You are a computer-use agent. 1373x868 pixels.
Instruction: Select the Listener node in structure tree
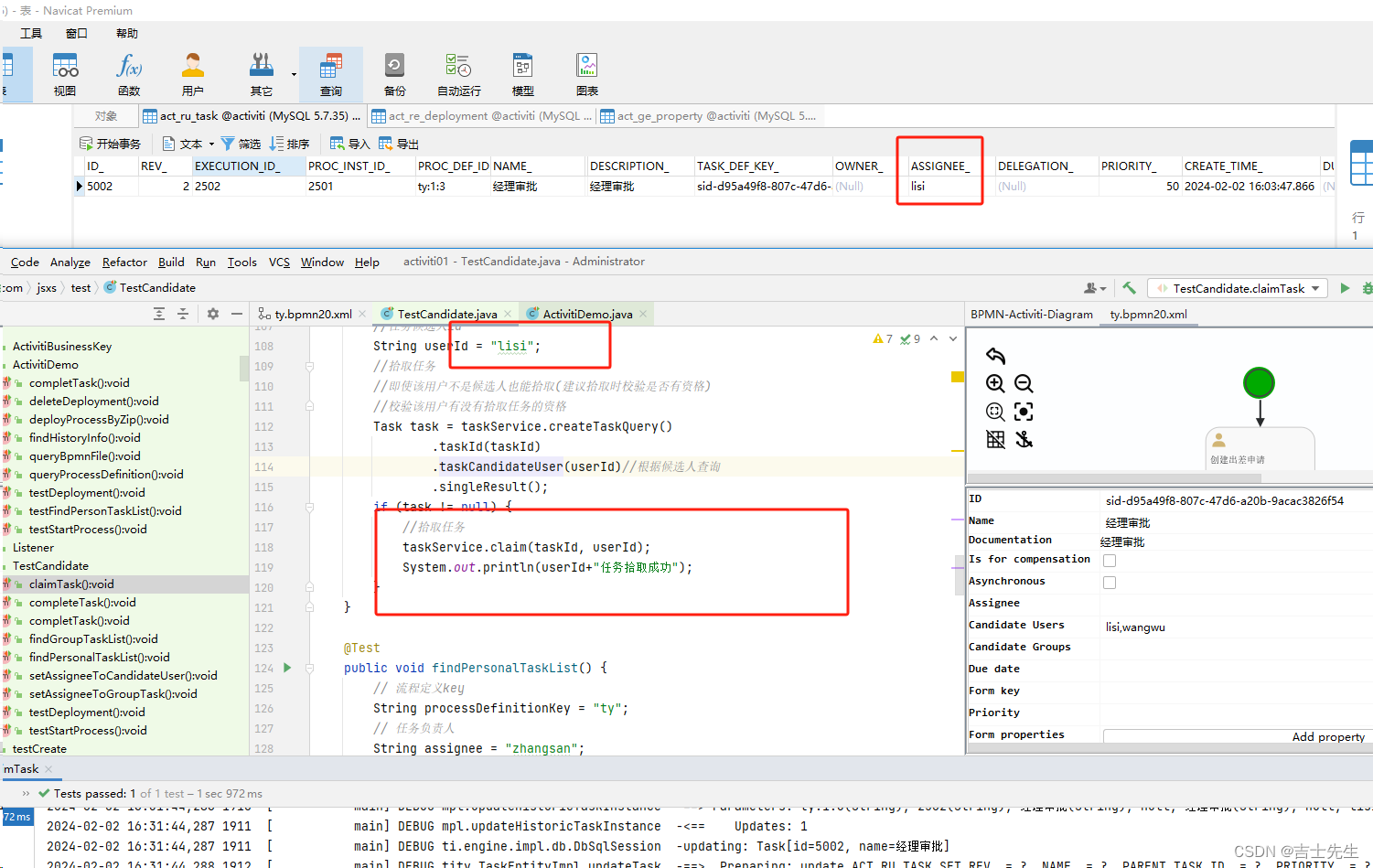pyautogui.click(x=33, y=547)
